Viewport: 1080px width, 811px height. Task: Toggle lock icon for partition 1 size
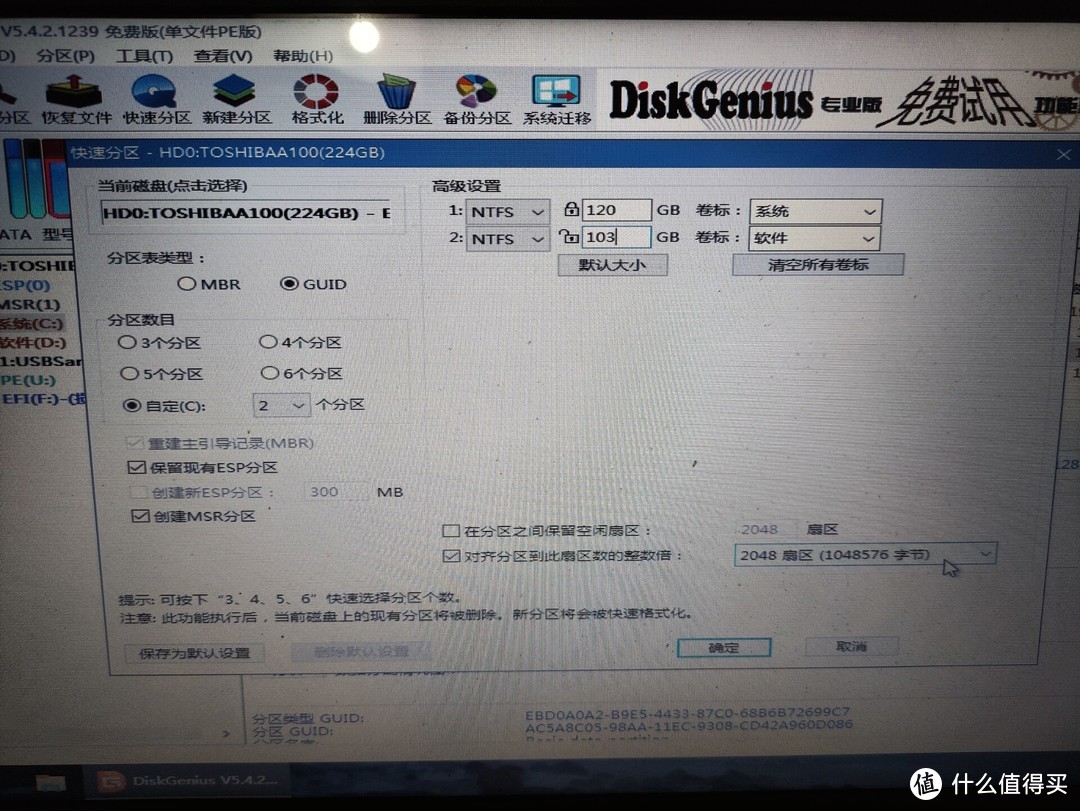tap(570, 209)
